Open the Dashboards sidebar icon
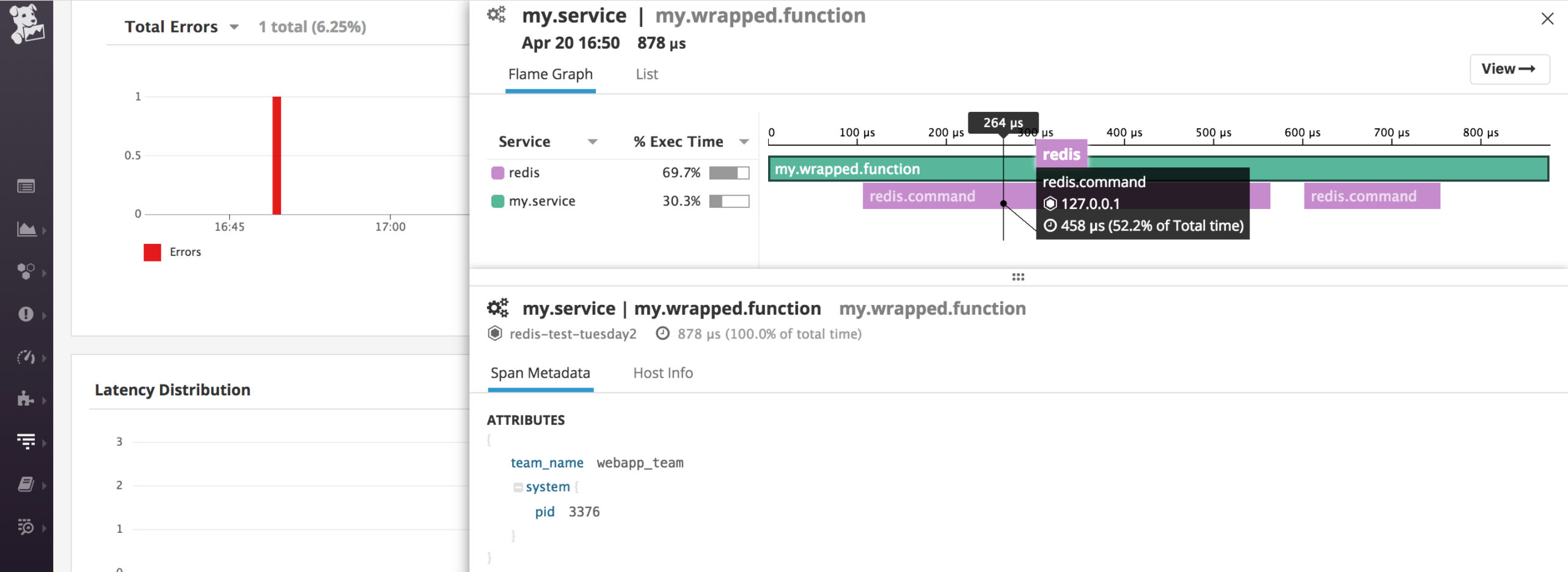The width and height of the screenshot is (1568, 572). pos(27,229)
